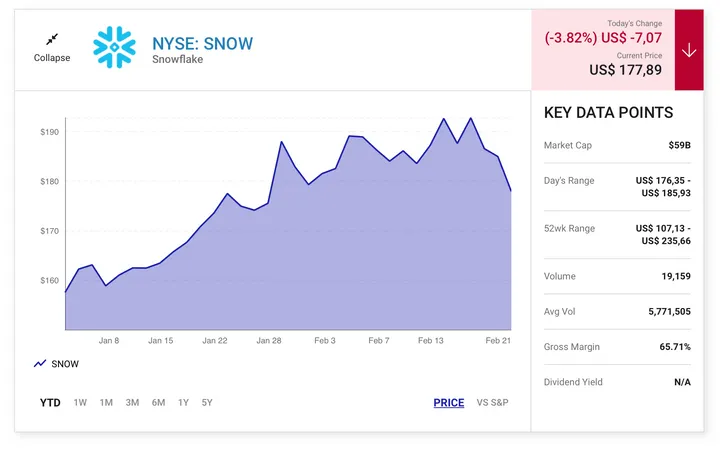The width and height of the screenshot is (720, 449).
Task: Switch chart to 1W range
Action: click(x=80, y=403)
